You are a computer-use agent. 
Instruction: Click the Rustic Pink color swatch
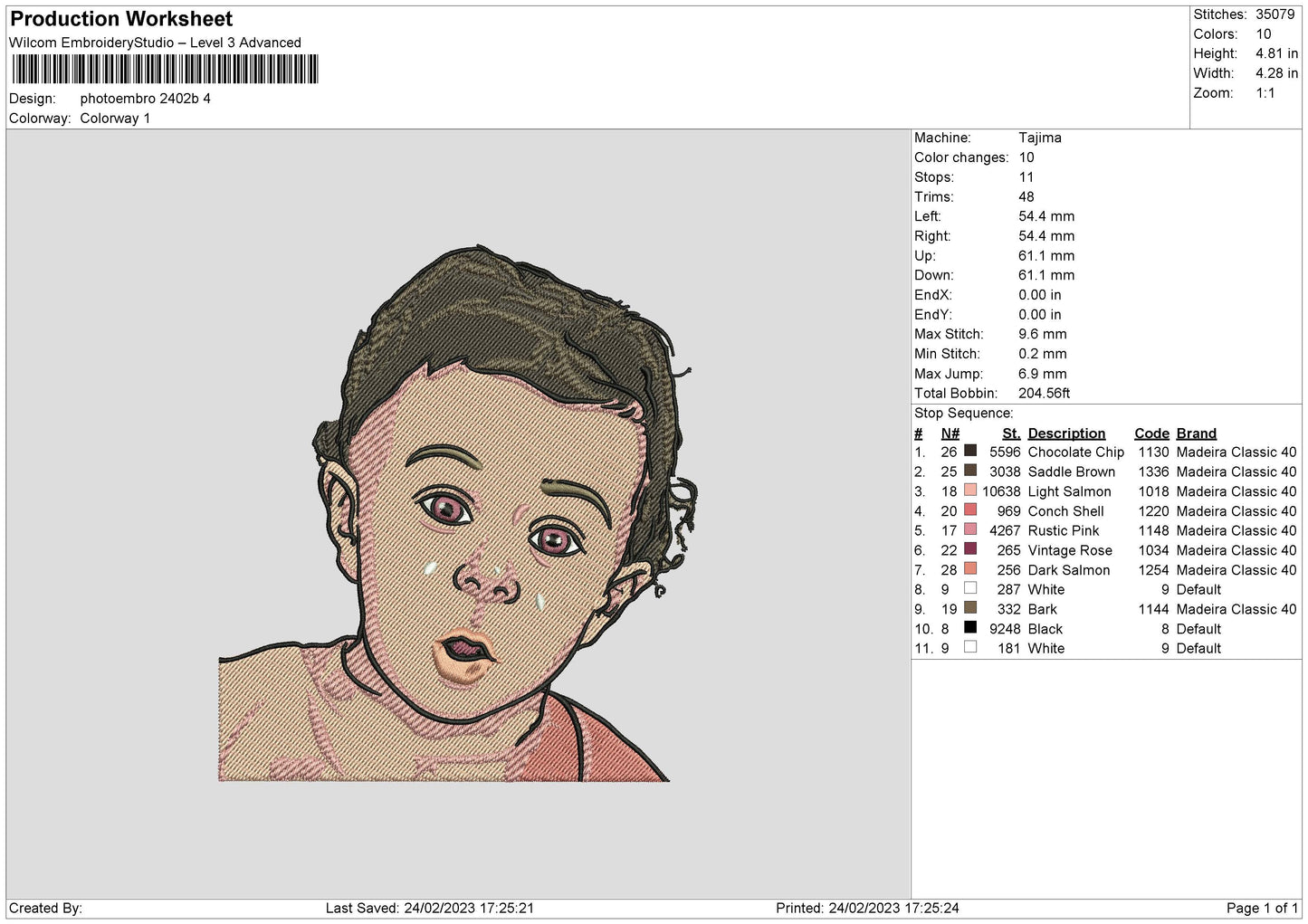pyautogui.click(x=970, y=529)
